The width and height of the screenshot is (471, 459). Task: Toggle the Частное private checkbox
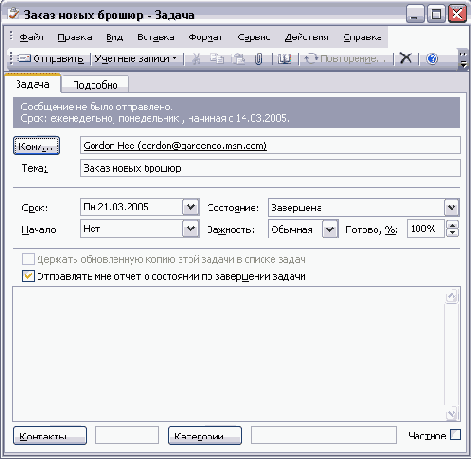pos(455,435)
